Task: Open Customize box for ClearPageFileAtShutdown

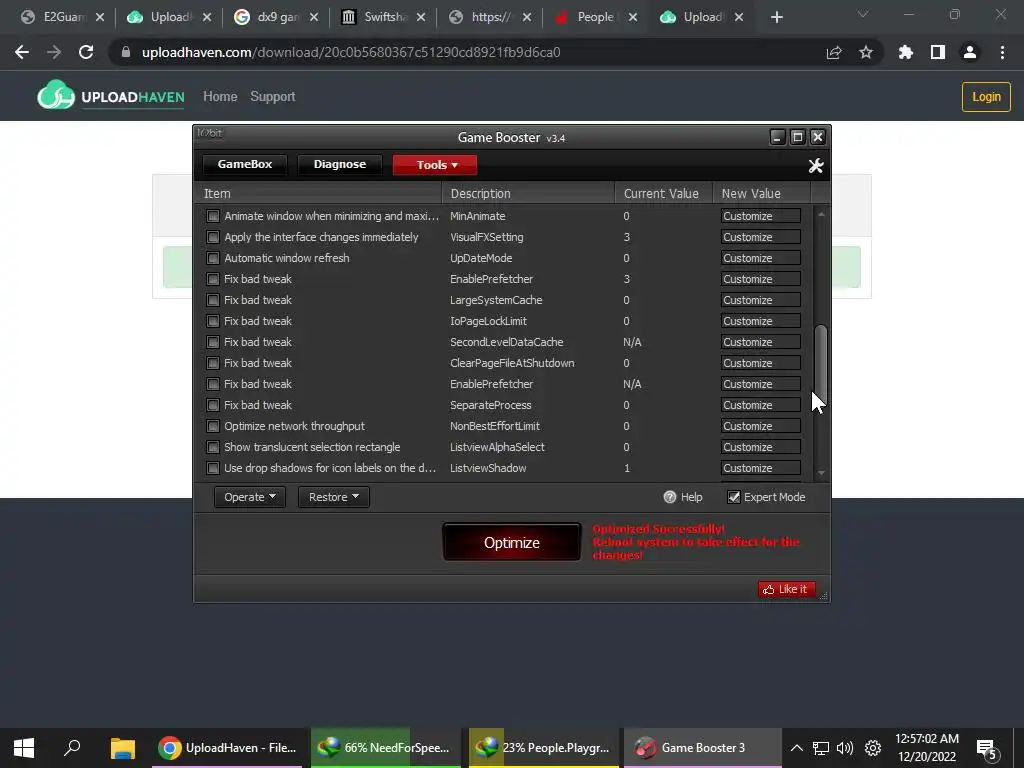Action: (761, 363)
